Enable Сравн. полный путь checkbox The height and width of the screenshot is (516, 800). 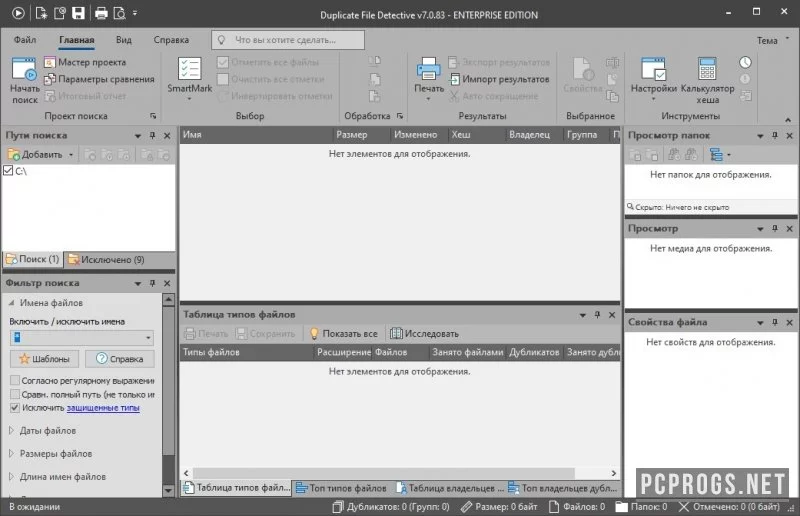(x=15, y=394)
